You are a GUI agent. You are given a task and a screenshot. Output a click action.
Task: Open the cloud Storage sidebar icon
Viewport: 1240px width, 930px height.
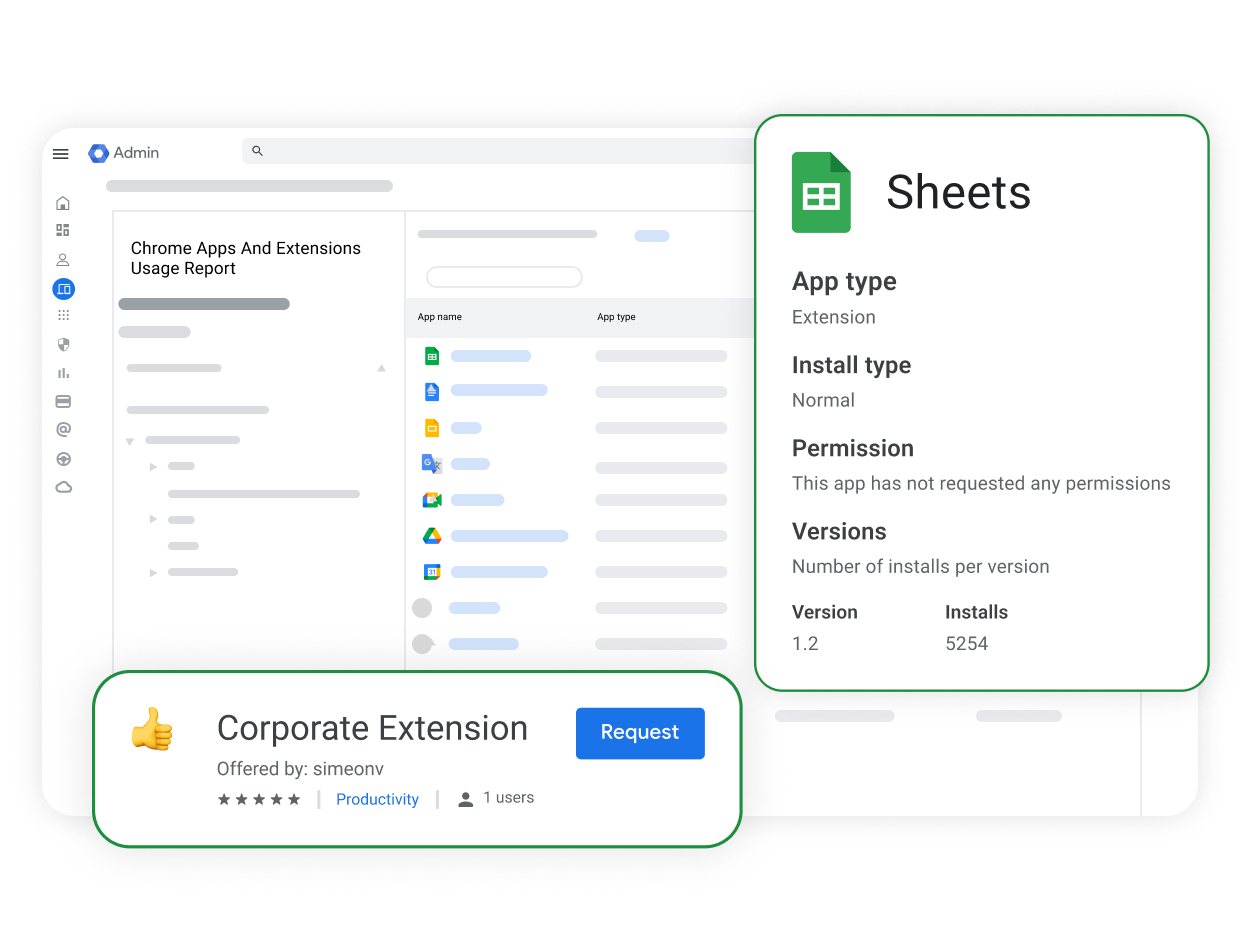click(x=63, y=487)
